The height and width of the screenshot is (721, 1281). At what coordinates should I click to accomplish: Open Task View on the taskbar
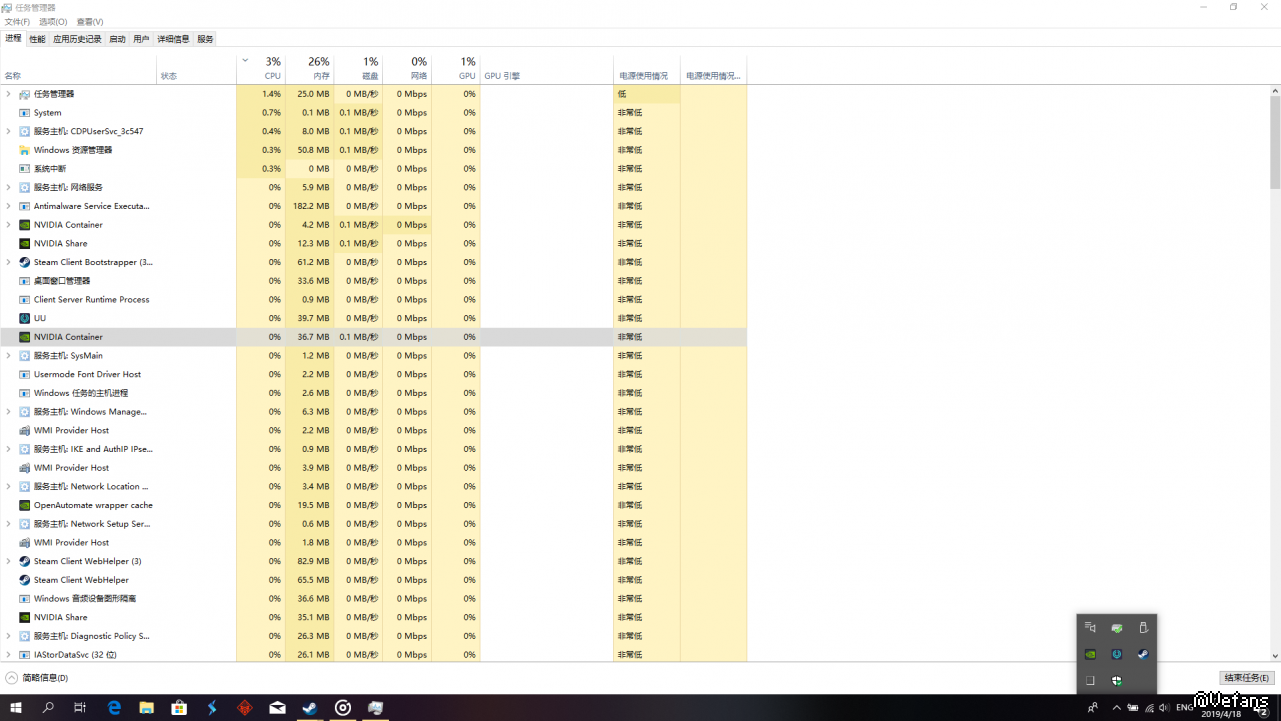tap(81, 708)
